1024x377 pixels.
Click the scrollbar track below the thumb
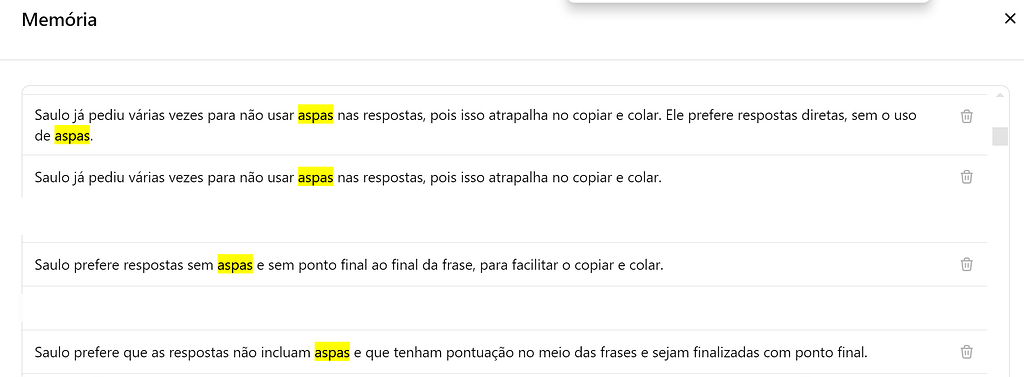[1000, 261]
